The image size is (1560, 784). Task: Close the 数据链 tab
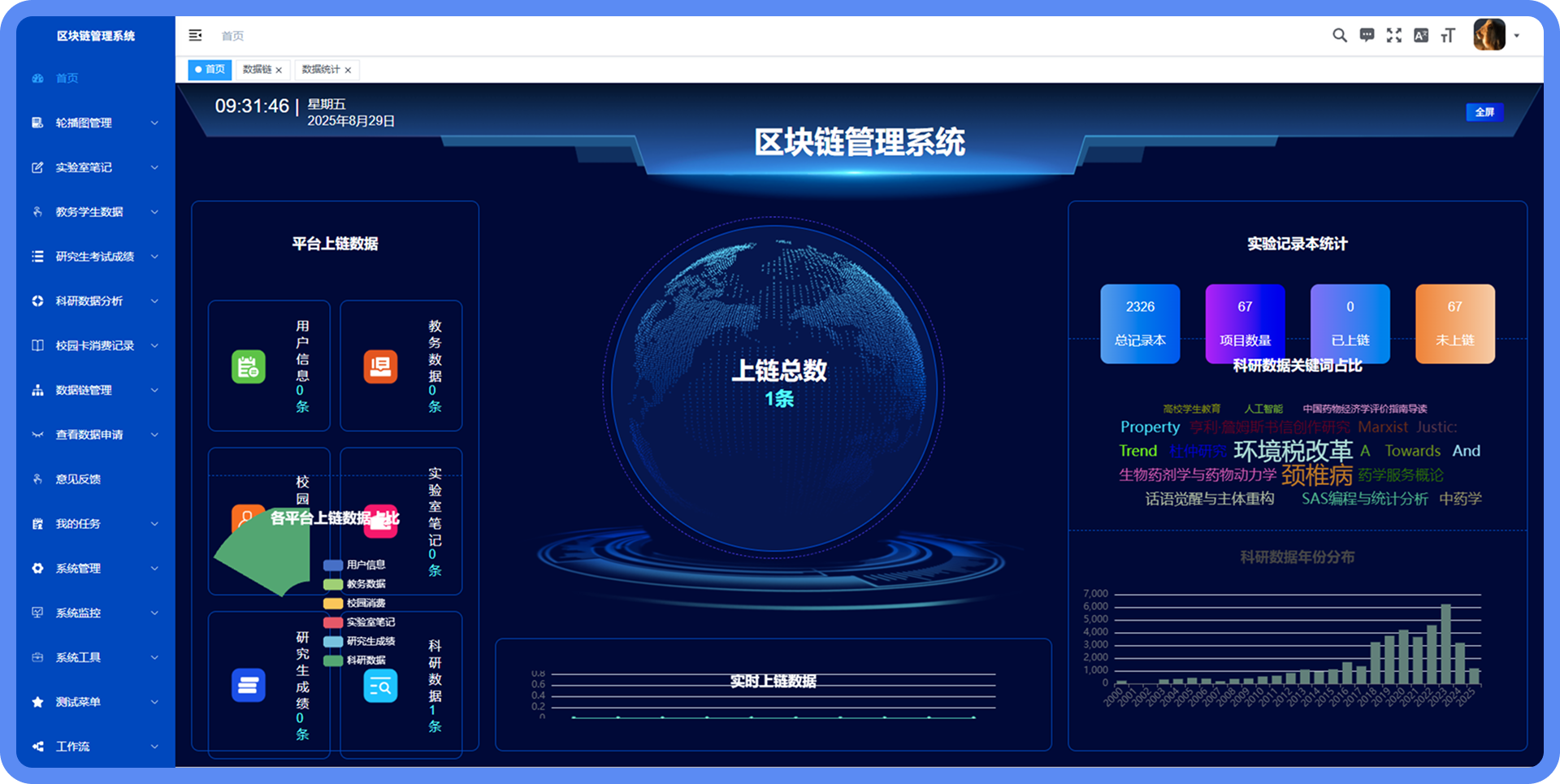(279, 71)
